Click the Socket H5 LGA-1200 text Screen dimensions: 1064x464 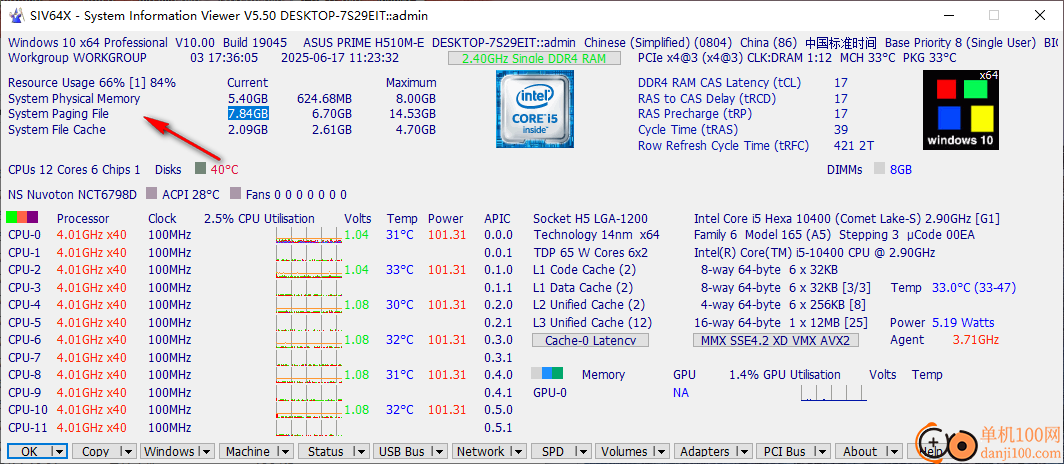pos(590,218)
